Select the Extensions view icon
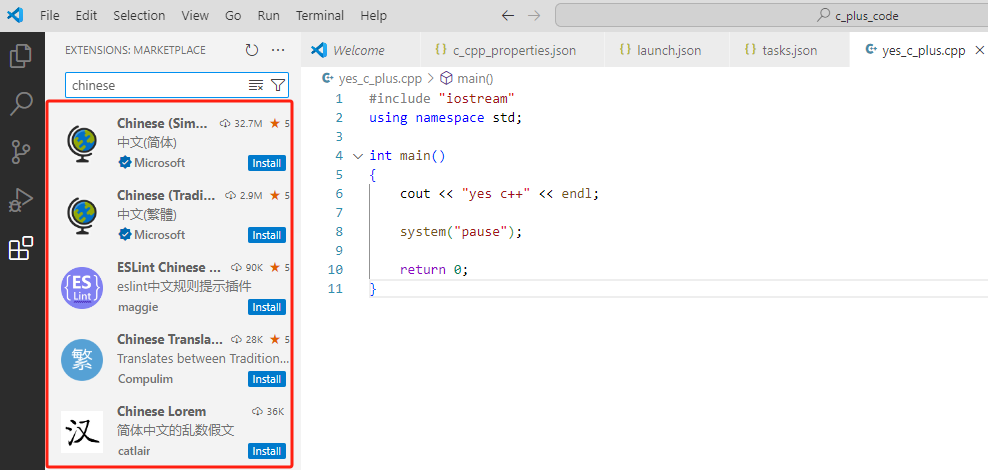This screenshot has height=470, width=988. 21,249
